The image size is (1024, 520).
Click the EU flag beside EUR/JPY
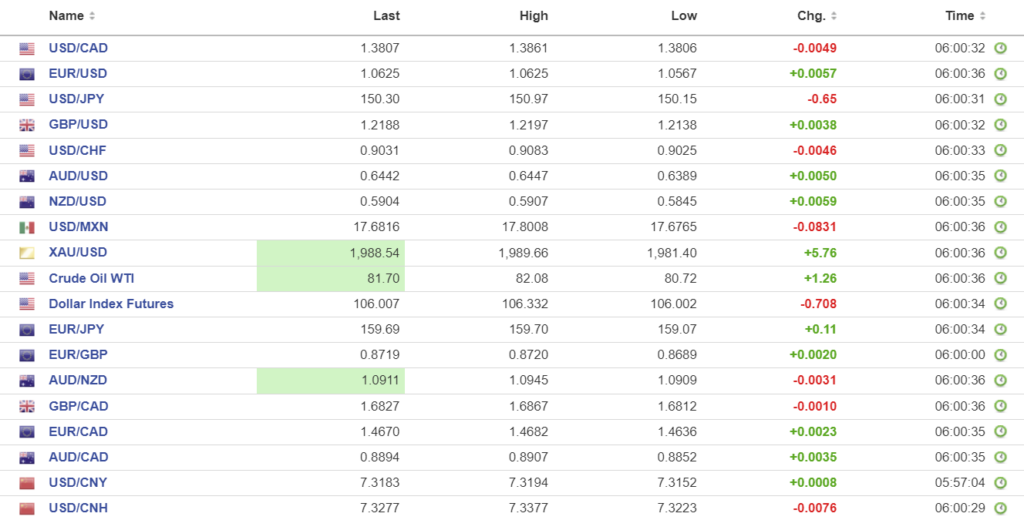tap(27, 329)
